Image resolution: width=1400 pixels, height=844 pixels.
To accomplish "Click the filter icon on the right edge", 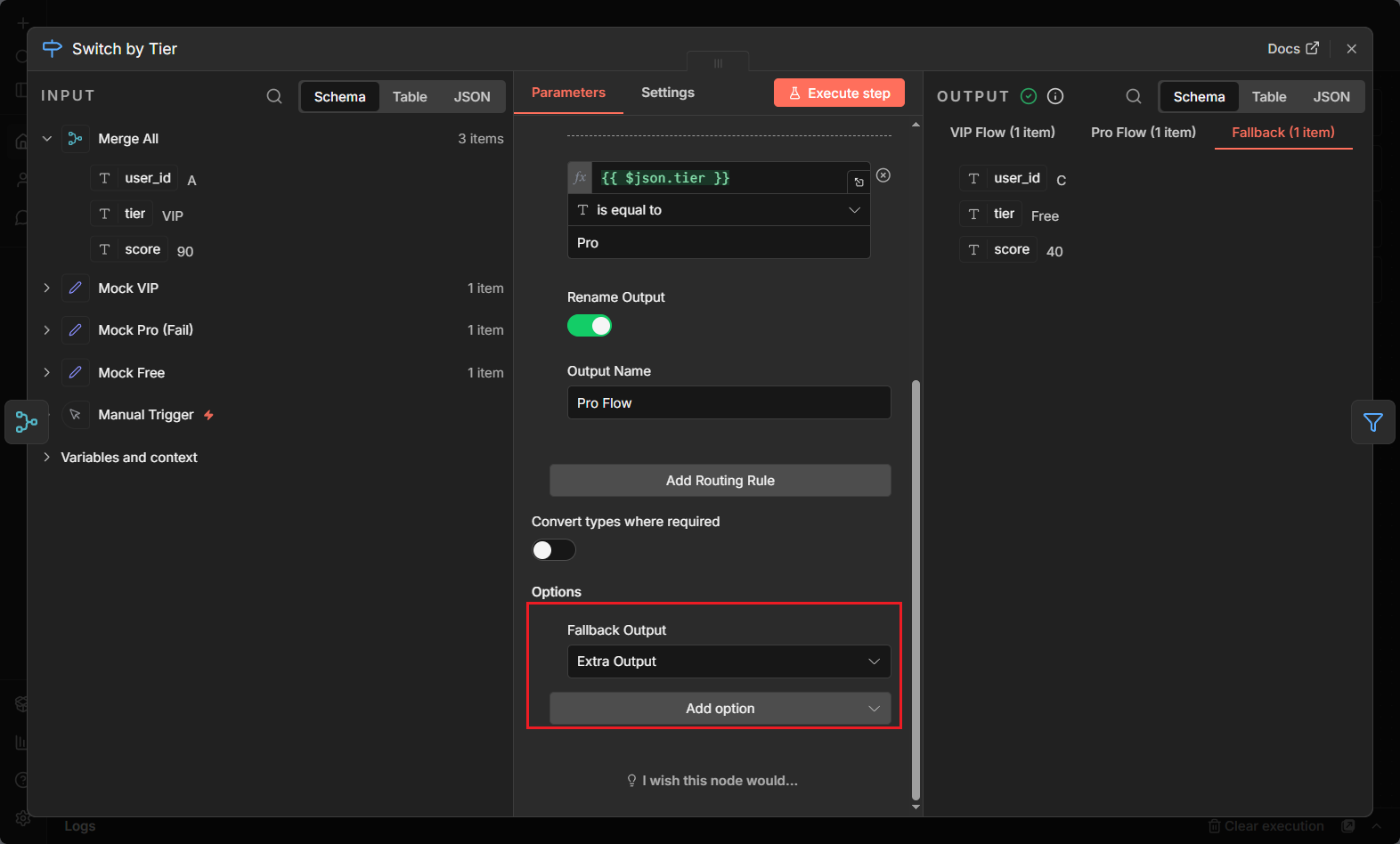I will 1372,422.
